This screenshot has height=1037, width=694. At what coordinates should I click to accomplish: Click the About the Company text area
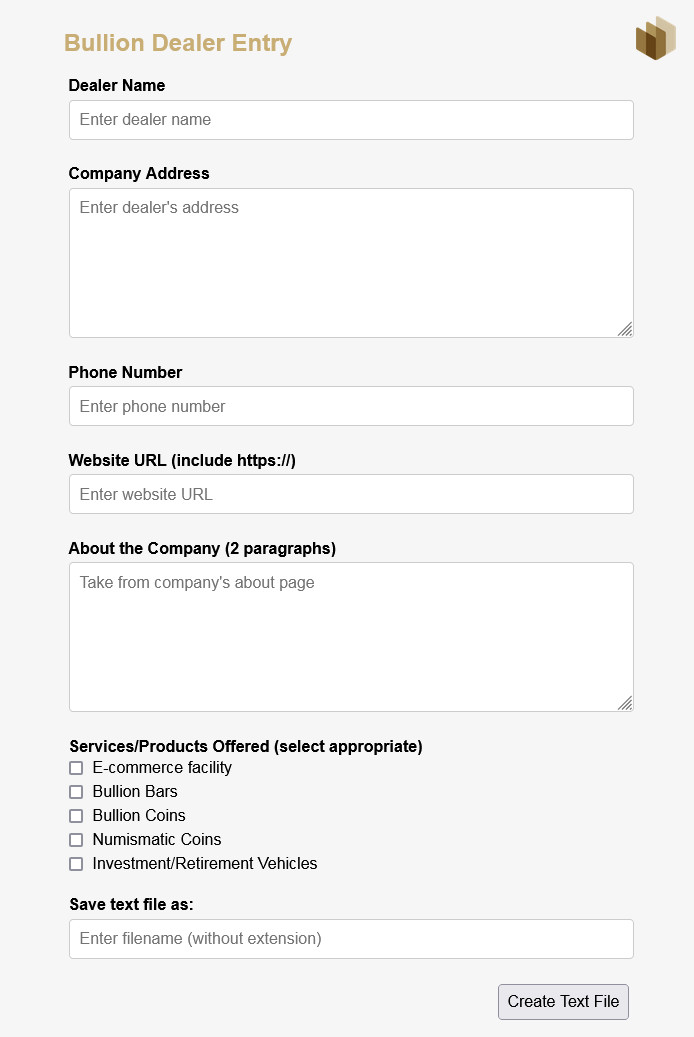point(351,636)
